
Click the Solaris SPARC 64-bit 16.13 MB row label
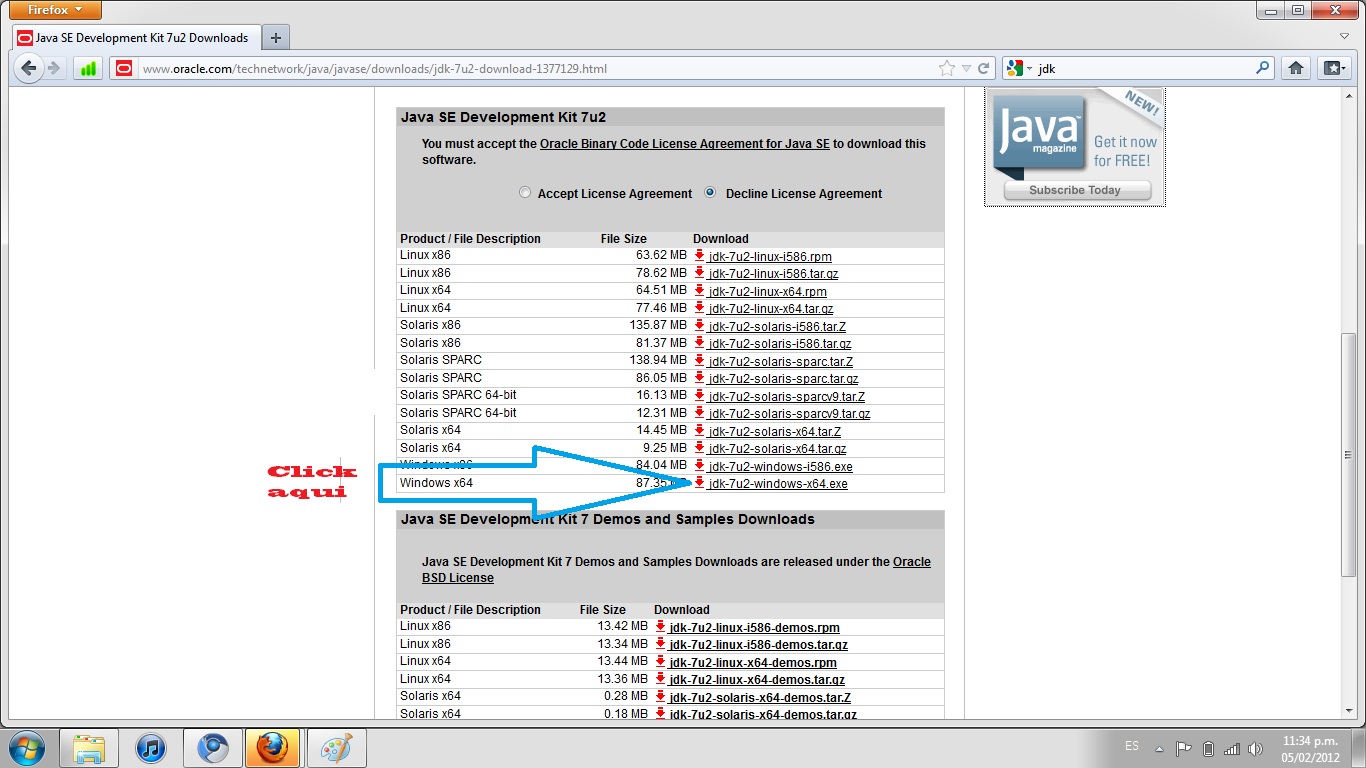click(x=458, y=395)
